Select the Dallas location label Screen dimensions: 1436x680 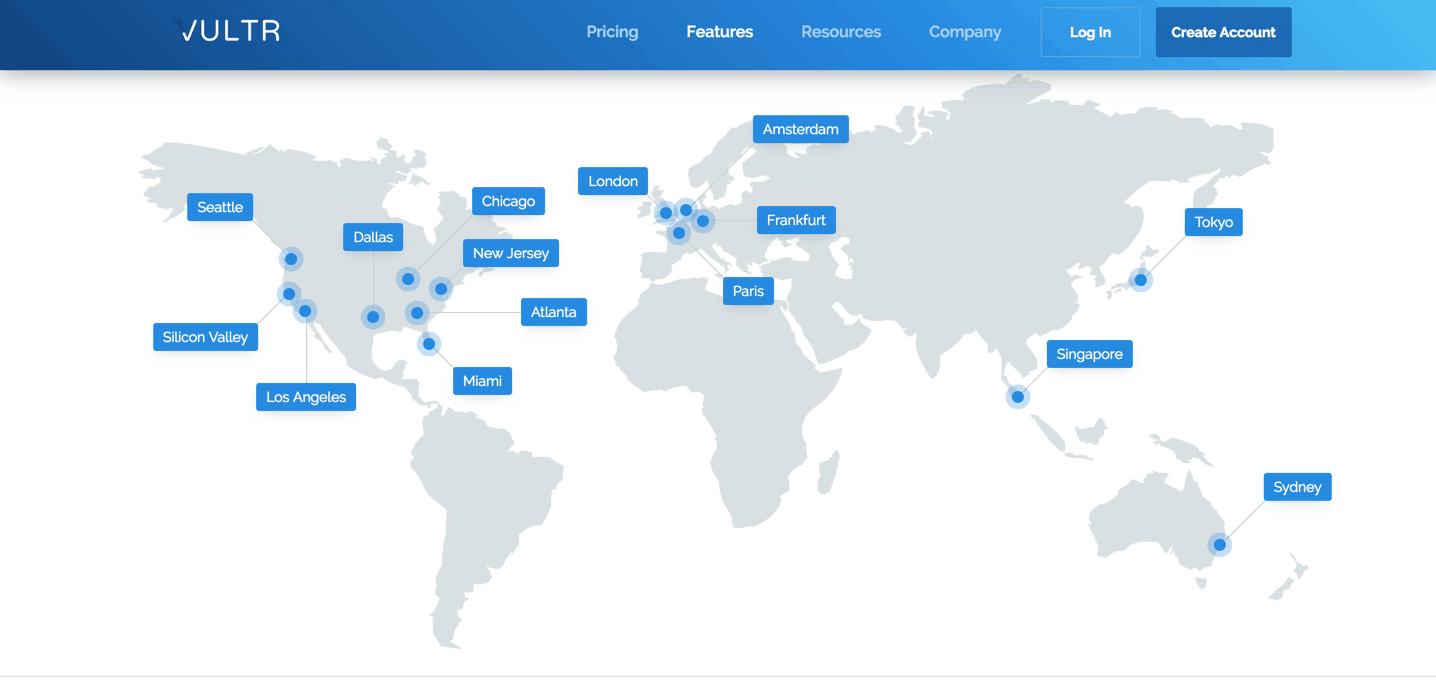point(373,237)
